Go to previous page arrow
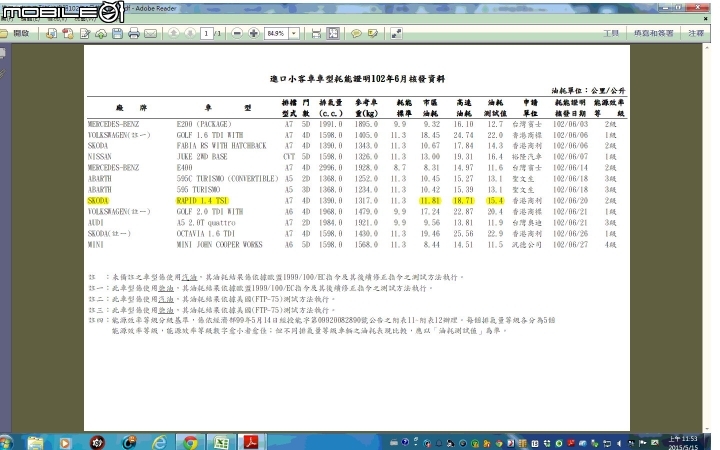Image resolution: width=720 pixels, height=450 pixels. [x=174, y=33]
